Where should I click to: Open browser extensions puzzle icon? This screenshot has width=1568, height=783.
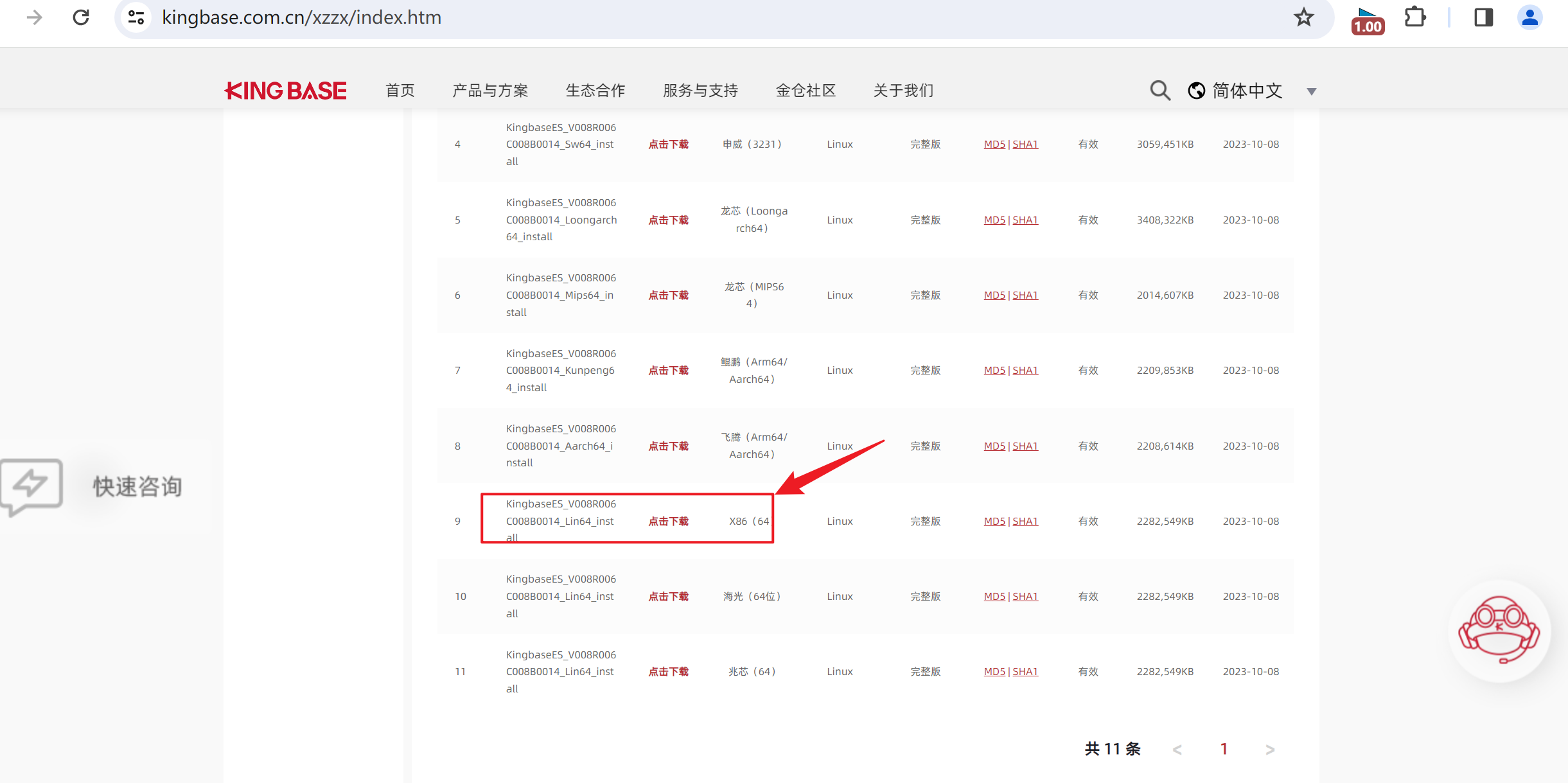click(1415, 17)
